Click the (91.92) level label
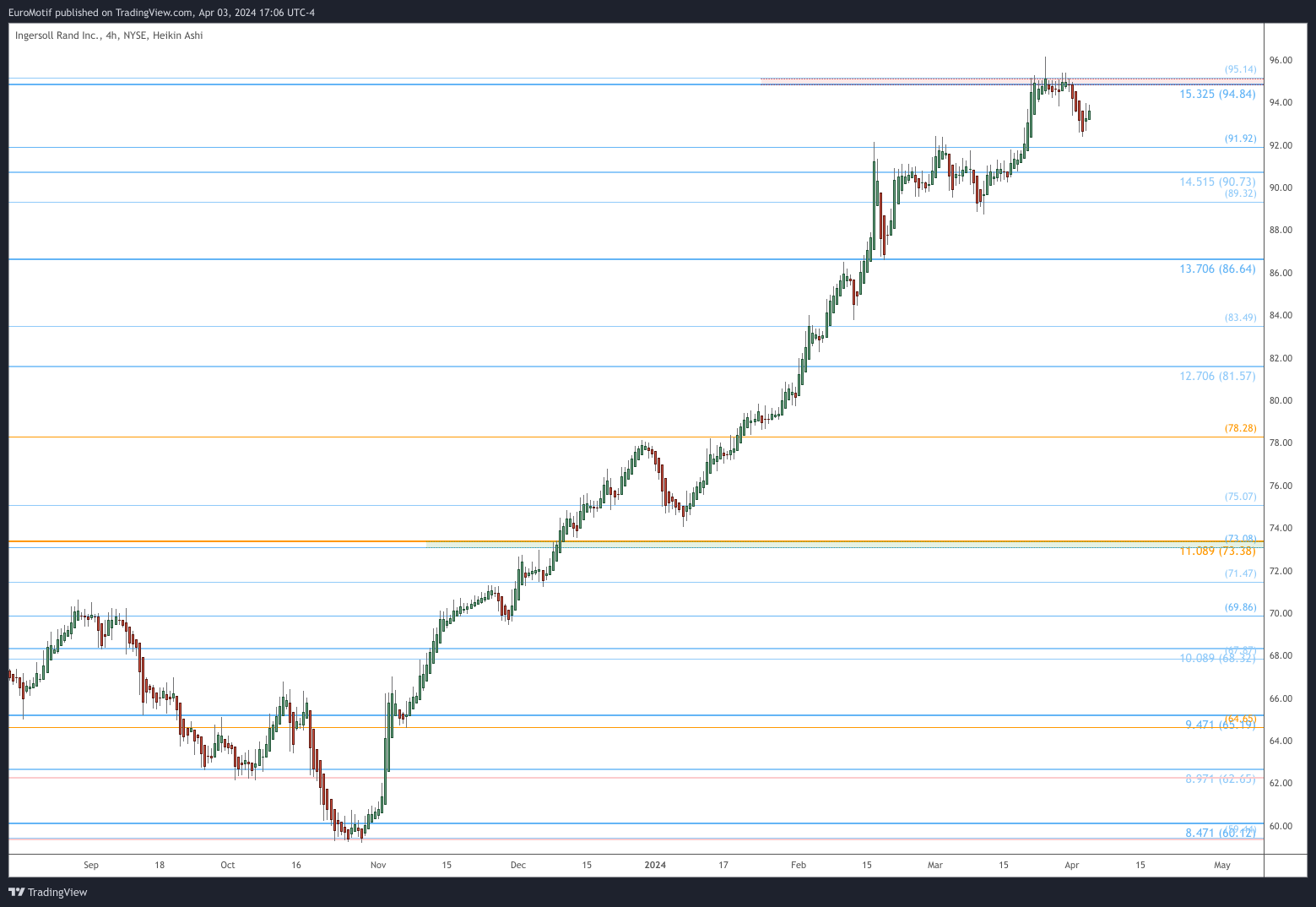The height and width of the screenshot is (907, 1316). tap(1240, 138)
